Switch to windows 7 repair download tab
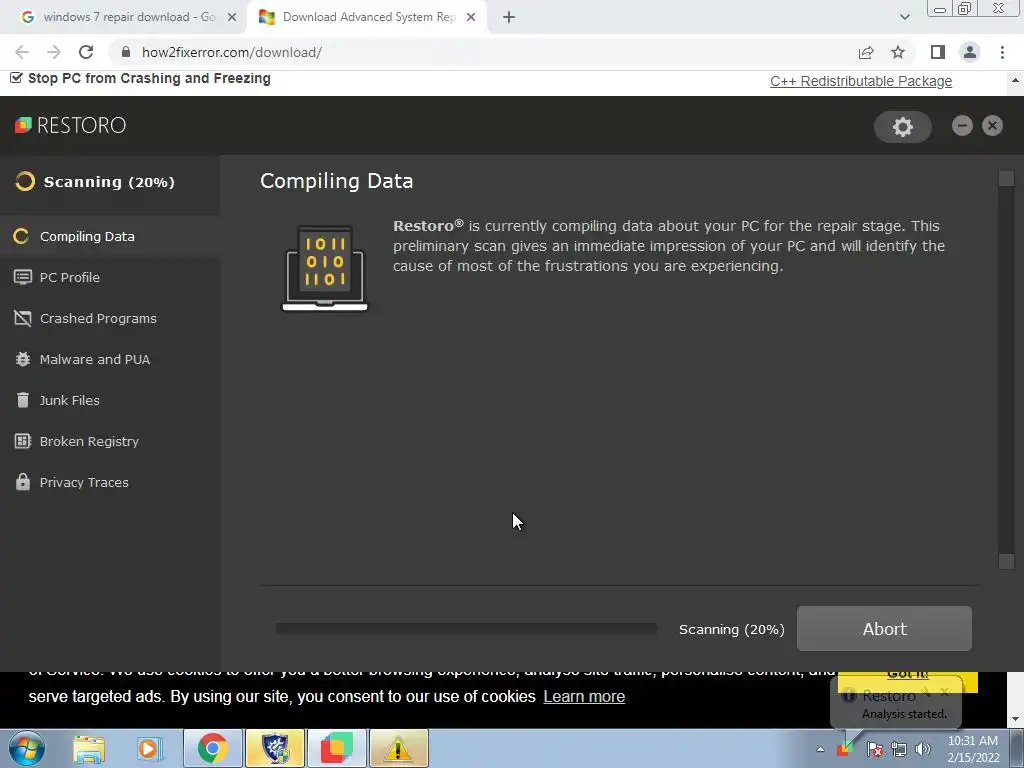The height and width of the screenshot is (768, 1024). click(129, 17)
